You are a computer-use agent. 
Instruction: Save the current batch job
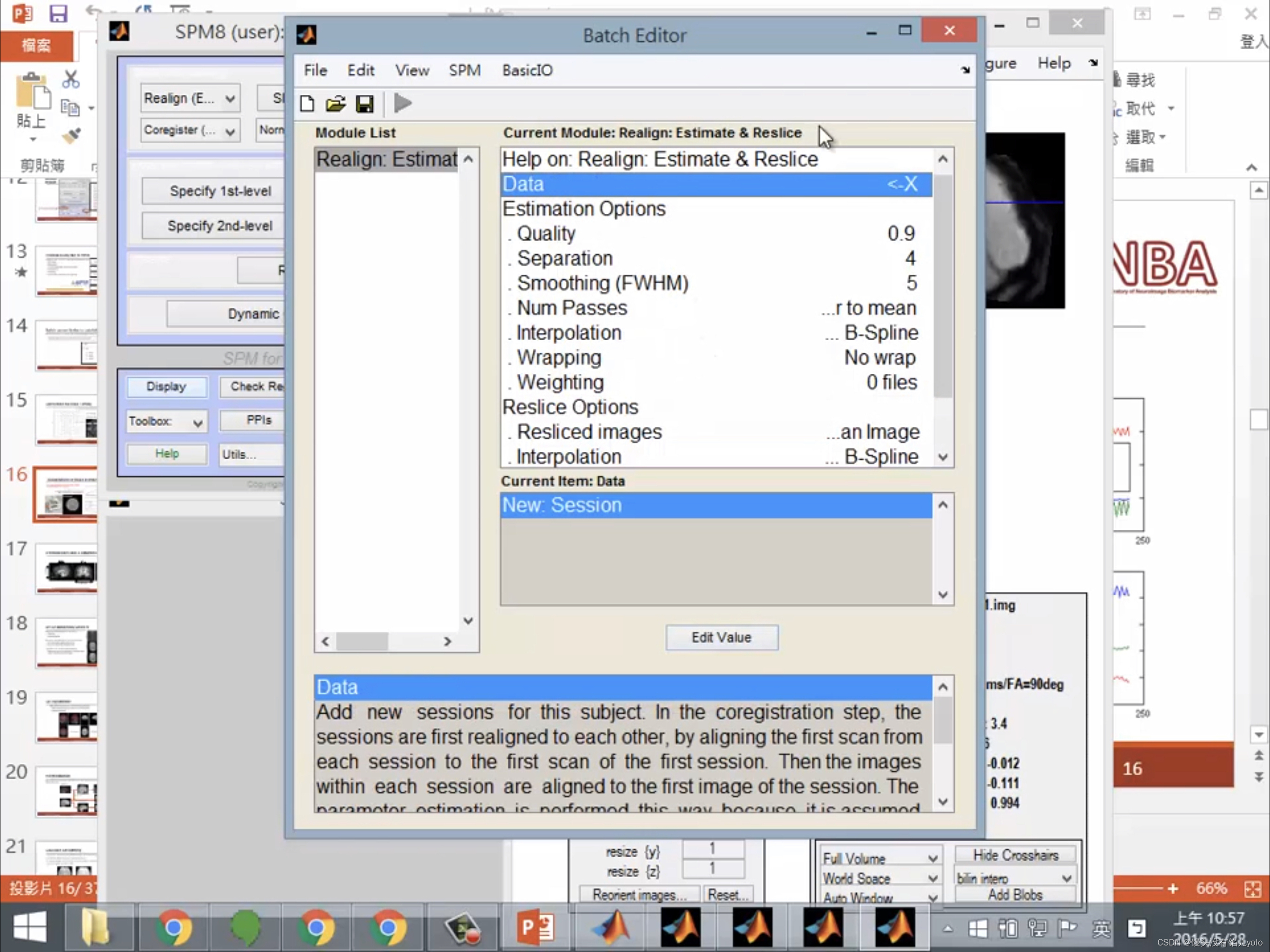(364, 103)
